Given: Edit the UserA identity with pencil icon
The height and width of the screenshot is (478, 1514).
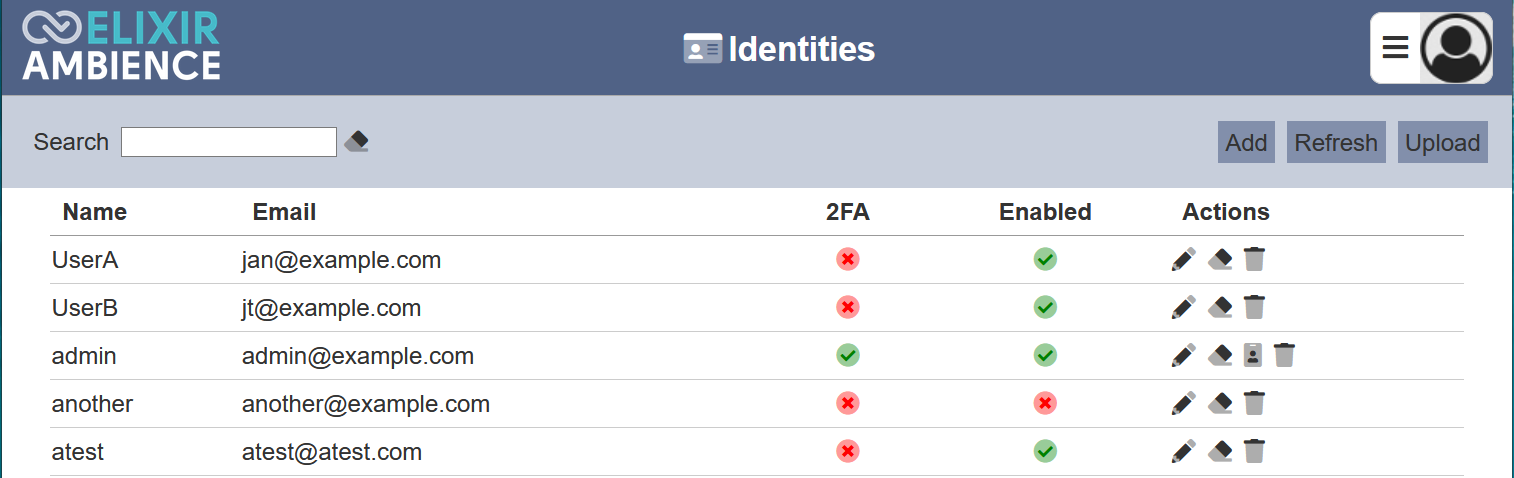Looking at the screenshot, I should 1183,260.
